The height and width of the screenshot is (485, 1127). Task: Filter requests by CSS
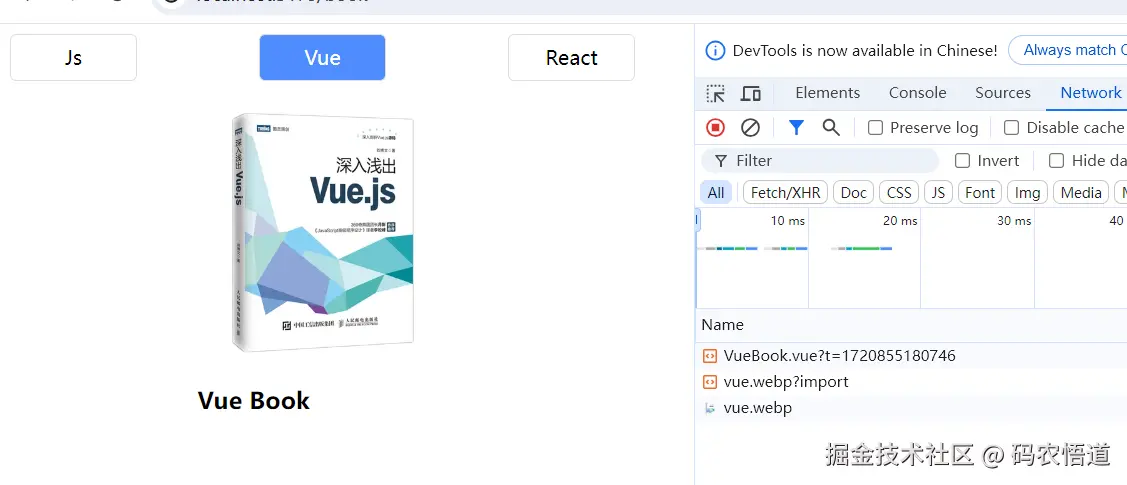tap(898, 193)
